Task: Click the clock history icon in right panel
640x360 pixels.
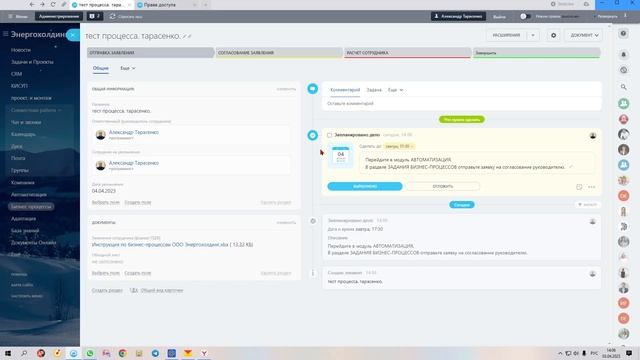Action: (623, 70)
